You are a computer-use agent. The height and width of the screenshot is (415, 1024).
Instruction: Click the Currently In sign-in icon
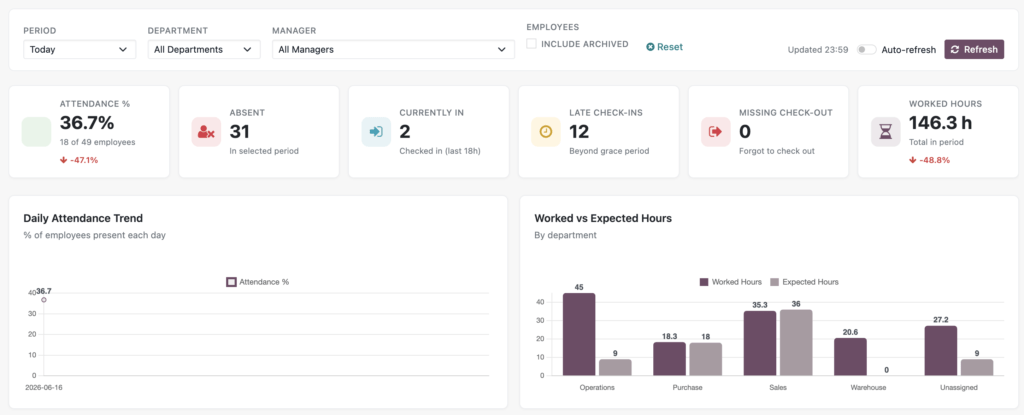pyautogui.click(x=376, y=132)
